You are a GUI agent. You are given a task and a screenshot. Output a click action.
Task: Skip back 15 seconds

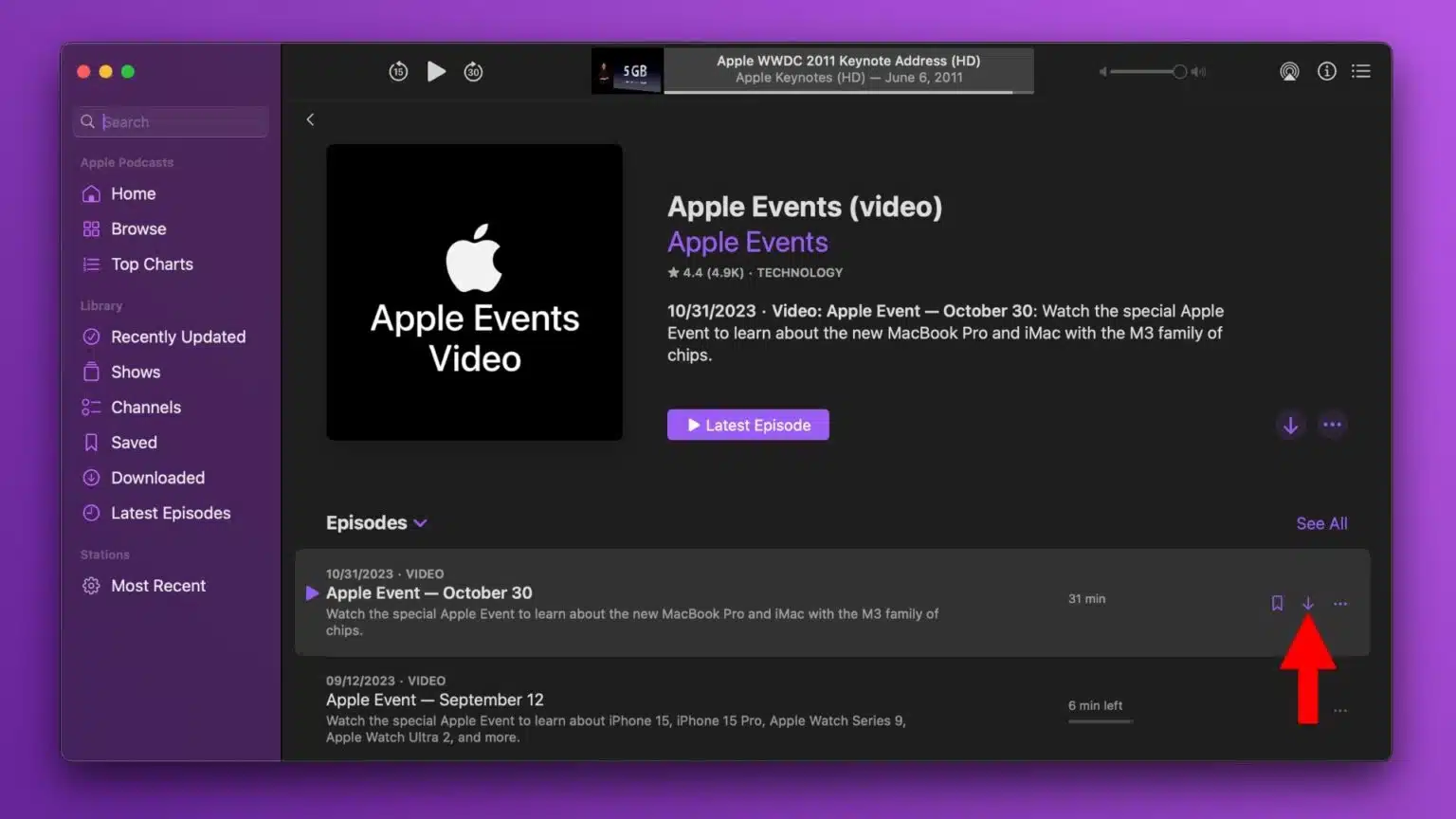398,71
